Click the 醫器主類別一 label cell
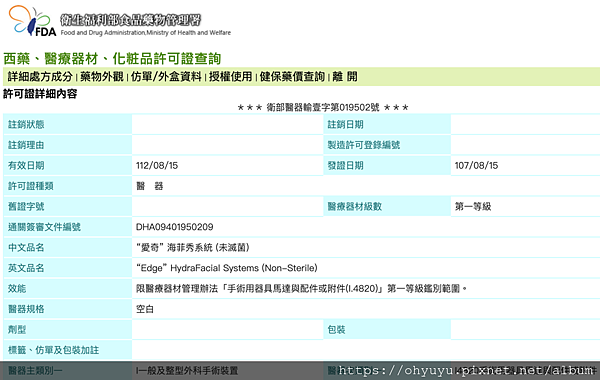This screenshot has height=380, width=600. 67,370
